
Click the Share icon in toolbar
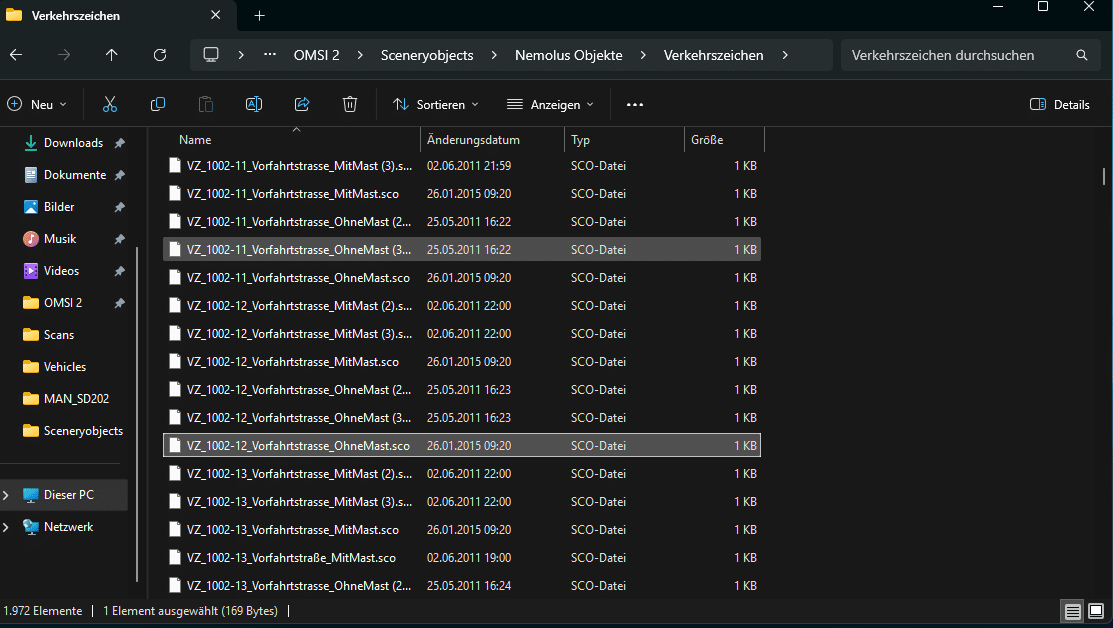tap(302, 104)
